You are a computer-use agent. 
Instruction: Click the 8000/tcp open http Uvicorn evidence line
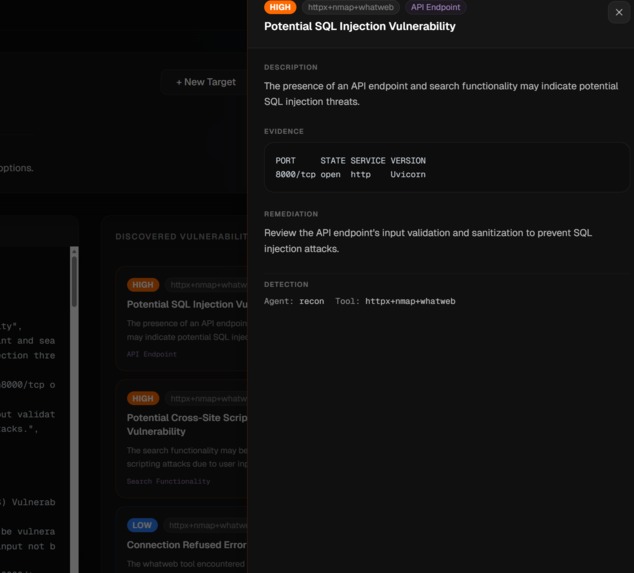pos(350,174)
